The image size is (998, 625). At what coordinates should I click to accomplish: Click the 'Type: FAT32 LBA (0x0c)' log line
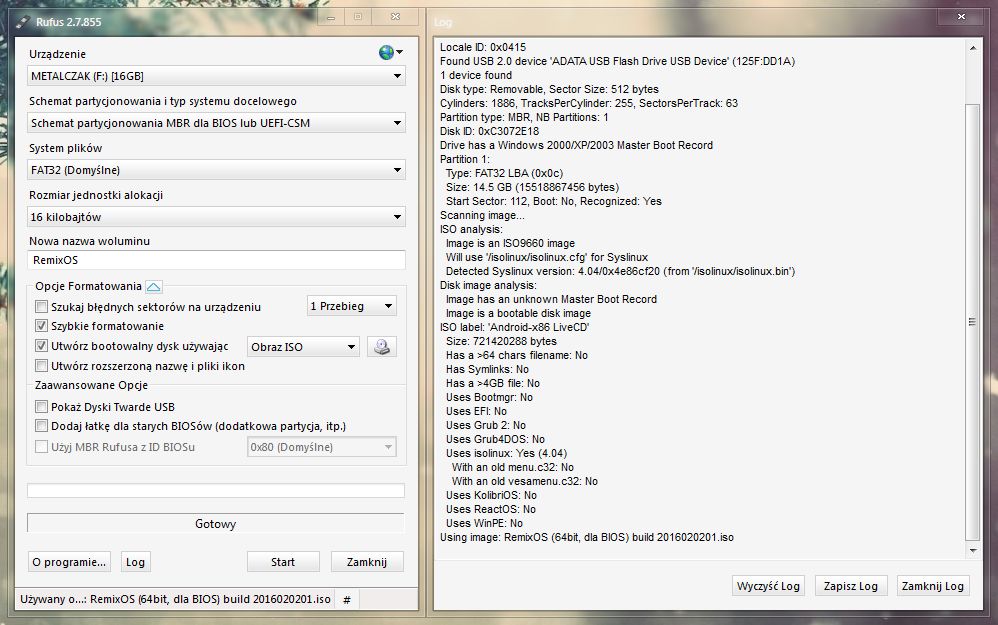505,173
